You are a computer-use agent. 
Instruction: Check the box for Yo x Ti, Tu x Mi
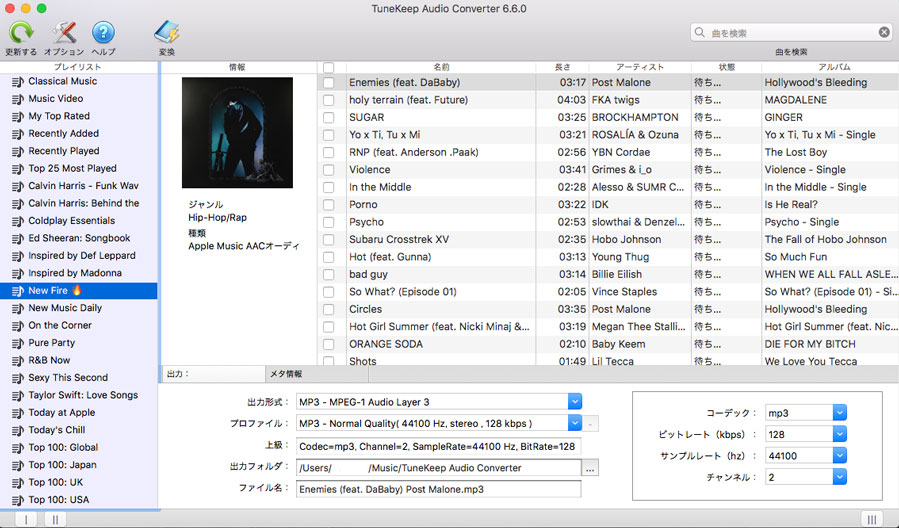(x=329, y=135)
